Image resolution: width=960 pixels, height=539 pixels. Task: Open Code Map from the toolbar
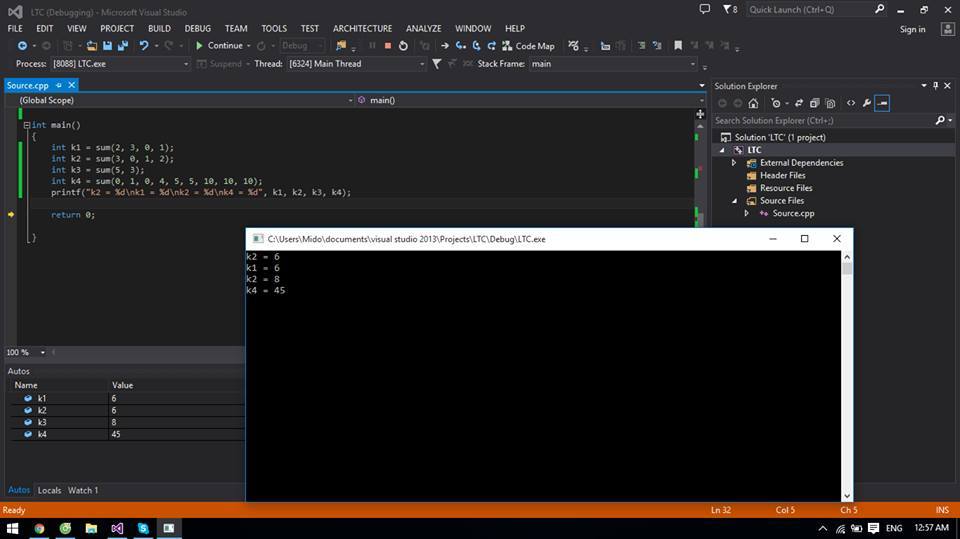(527, 46)
